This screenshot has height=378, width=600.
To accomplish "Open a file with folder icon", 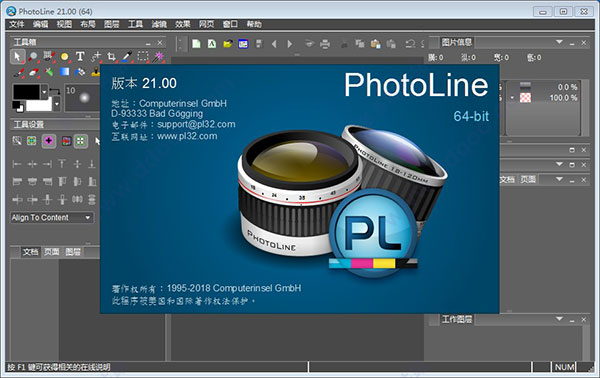I will pyautogui.click(x=228, y=44).
